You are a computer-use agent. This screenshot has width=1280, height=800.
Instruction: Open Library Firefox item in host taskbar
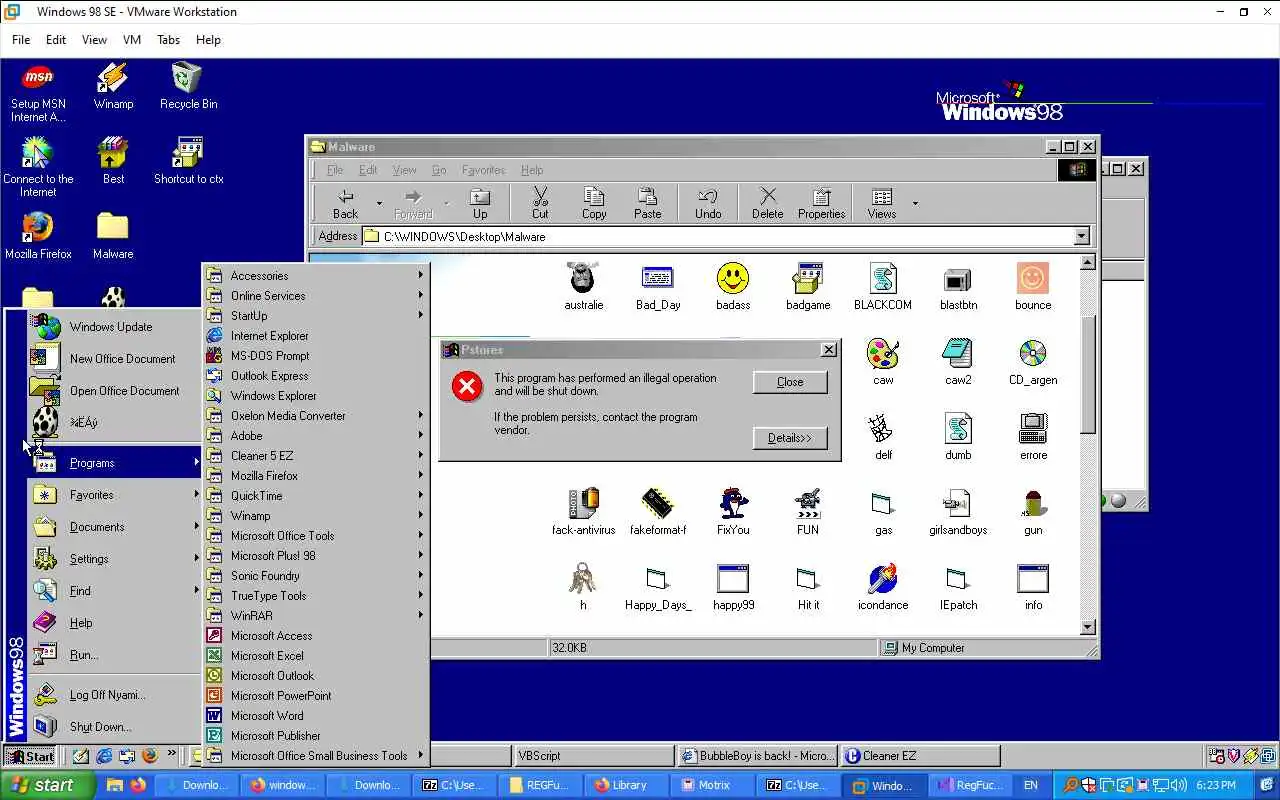pyautogui.click(x=627, y=785)
